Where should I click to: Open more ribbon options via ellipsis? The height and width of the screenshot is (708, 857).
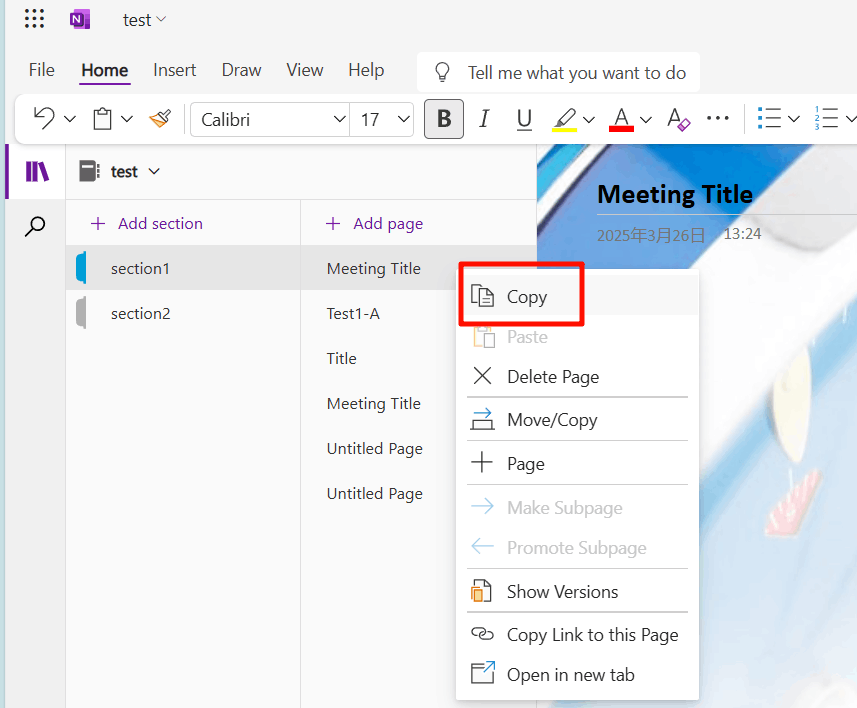[718, 118]
